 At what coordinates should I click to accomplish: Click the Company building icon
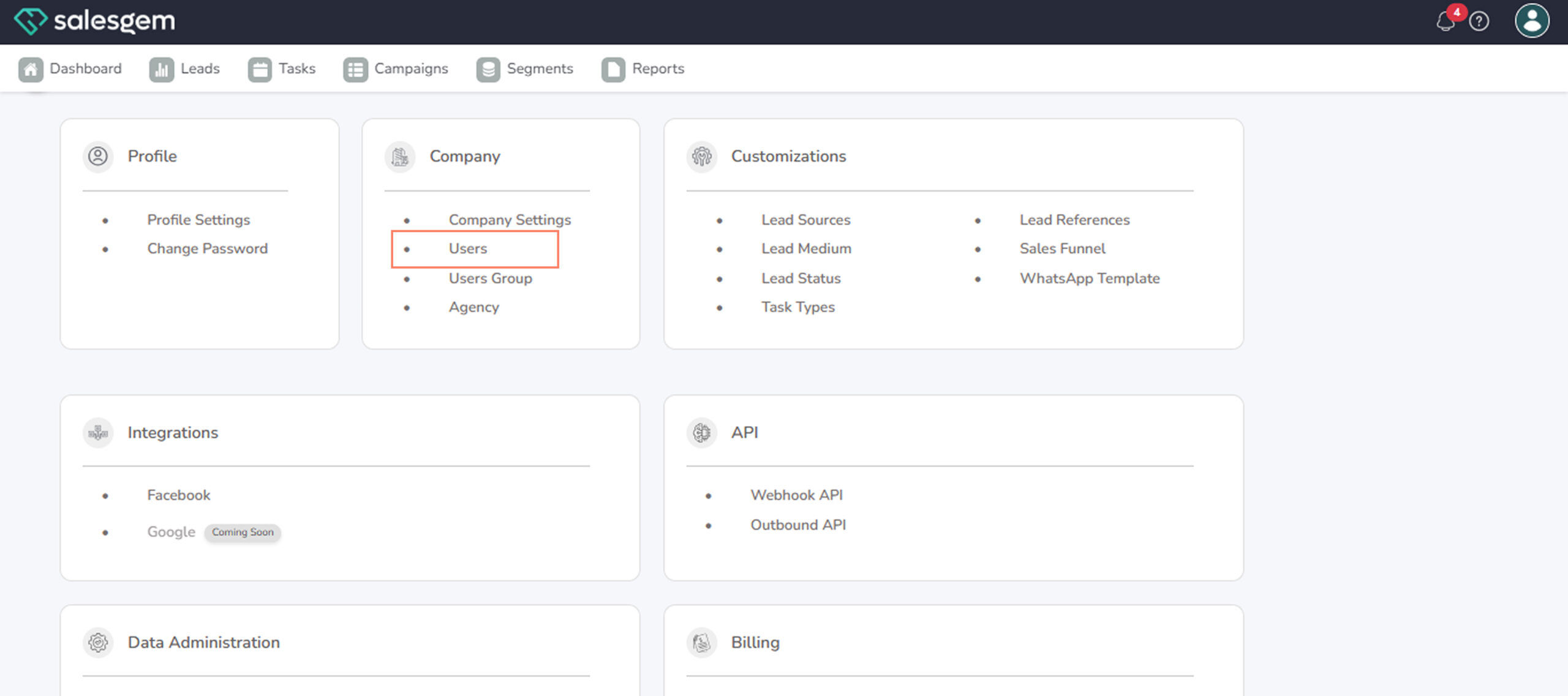(x=400, y=157)
